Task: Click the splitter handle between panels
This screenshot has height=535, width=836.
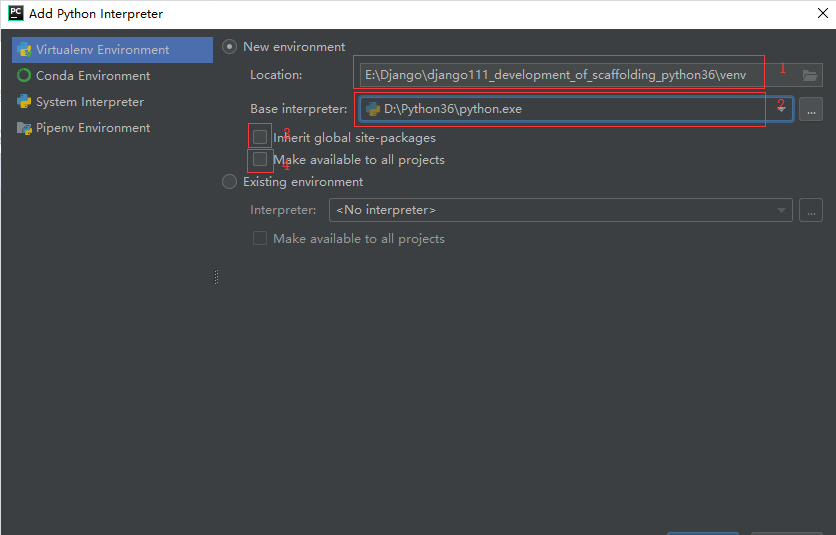Action: tap(216, 277)
